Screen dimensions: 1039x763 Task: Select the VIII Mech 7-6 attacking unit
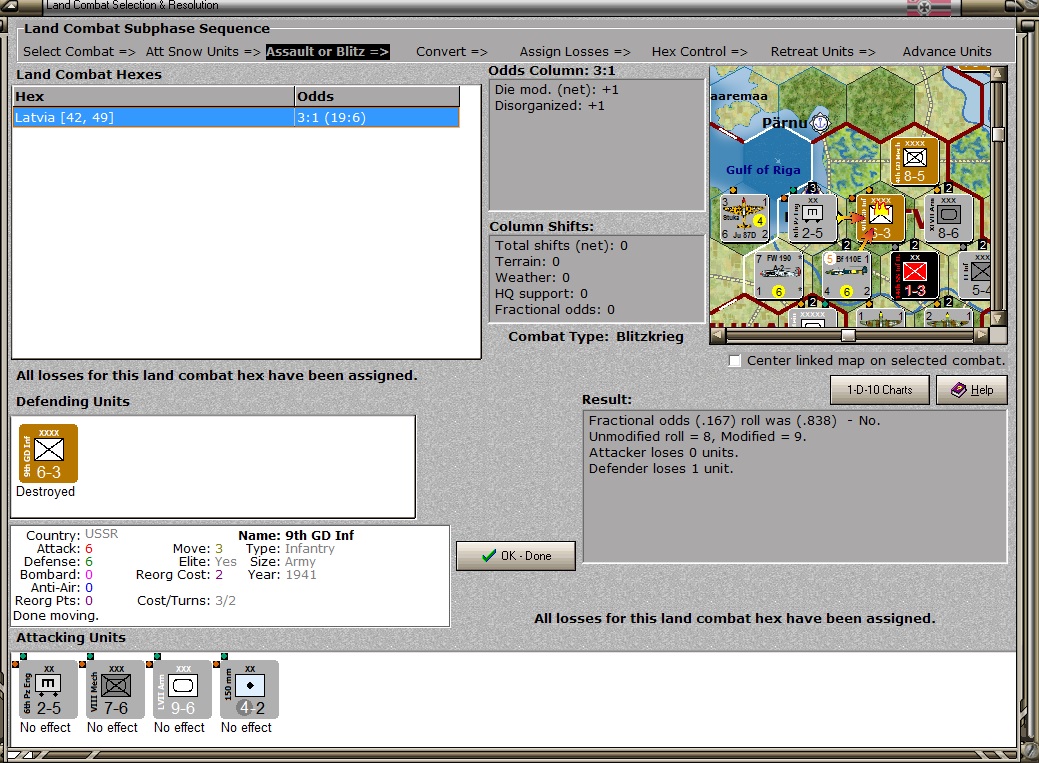tap(115, 689)
